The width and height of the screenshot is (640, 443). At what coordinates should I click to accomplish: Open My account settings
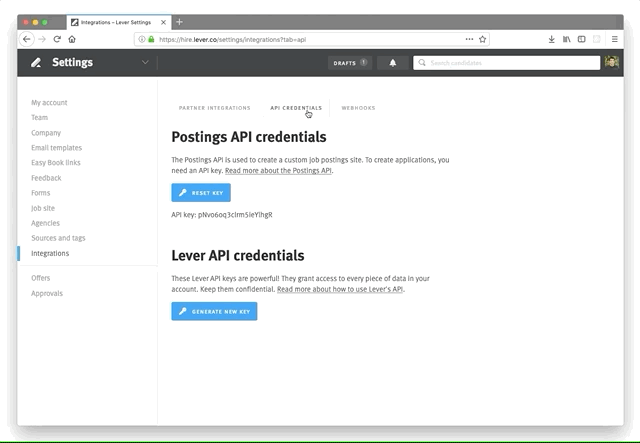tap(49, 103)
